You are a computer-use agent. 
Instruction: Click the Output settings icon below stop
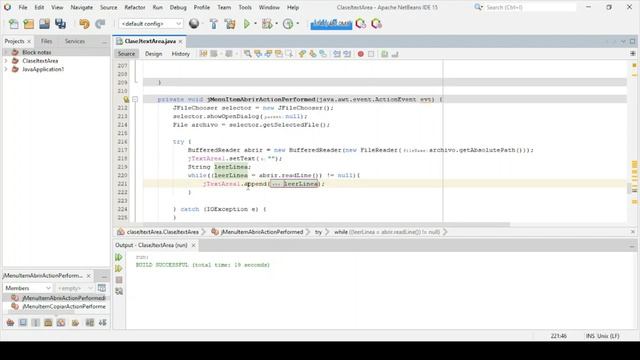point(119,291)
